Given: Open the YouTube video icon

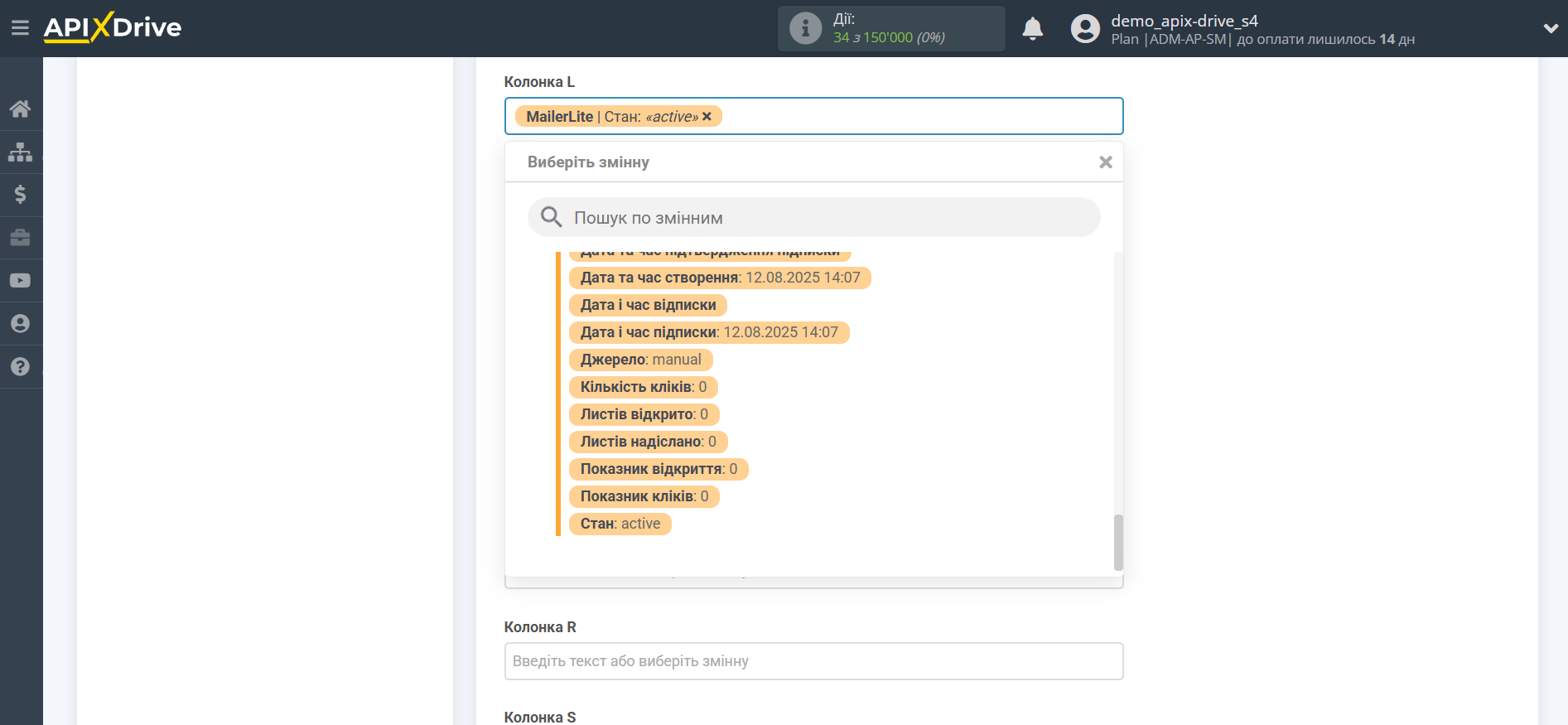Looking at the screenshot, I should [21, 281].
